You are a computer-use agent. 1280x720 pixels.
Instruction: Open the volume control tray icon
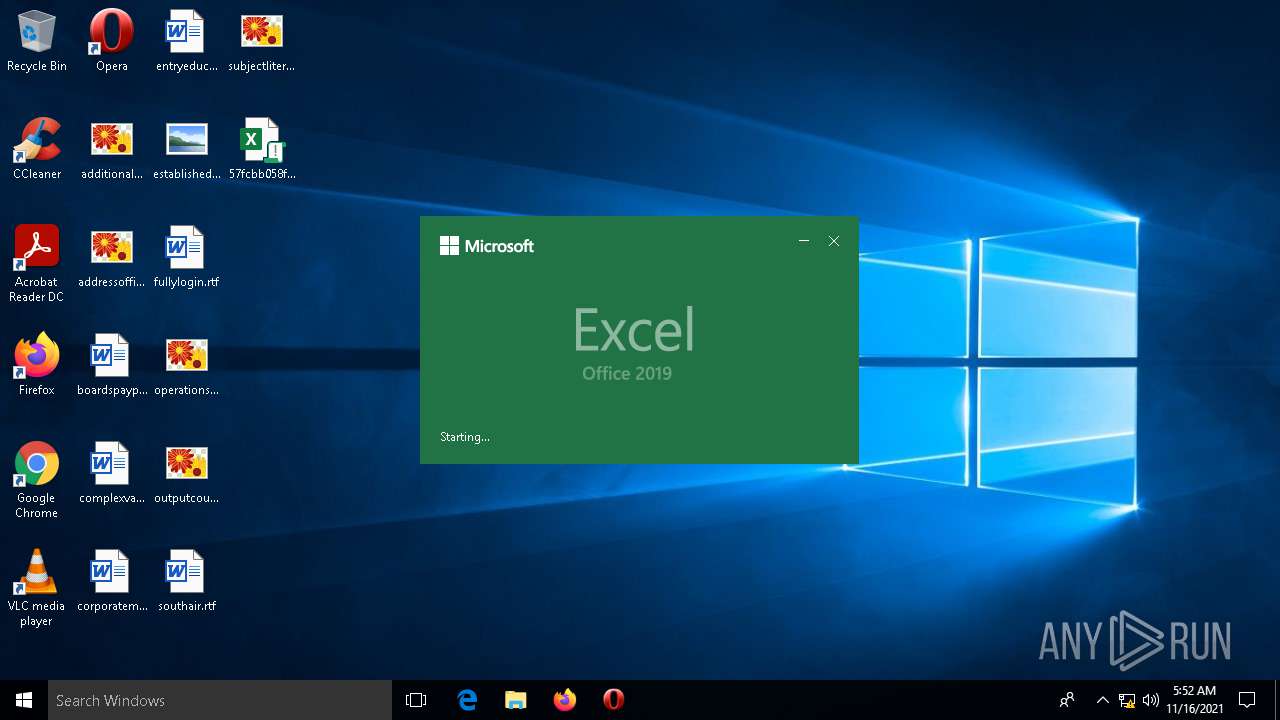1150,700
